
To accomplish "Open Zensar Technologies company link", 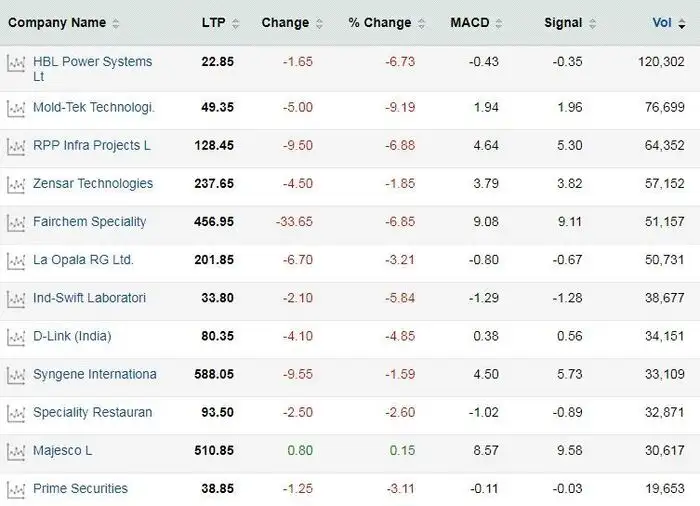I will pos(93,184).
